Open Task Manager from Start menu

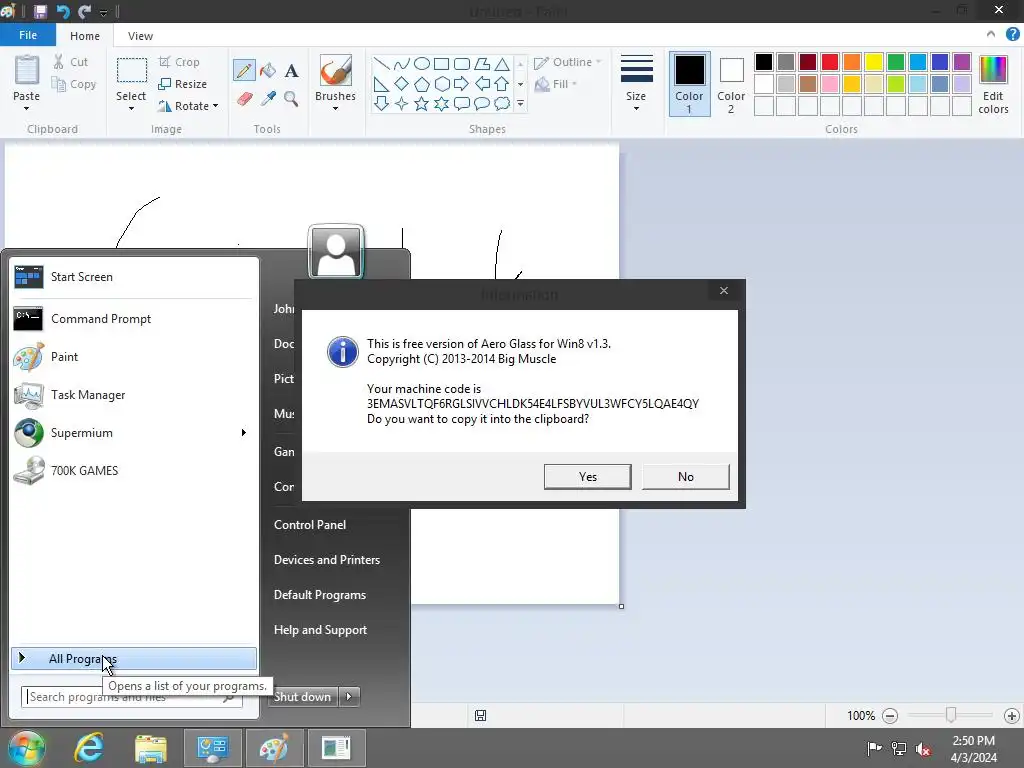[133, 394]
